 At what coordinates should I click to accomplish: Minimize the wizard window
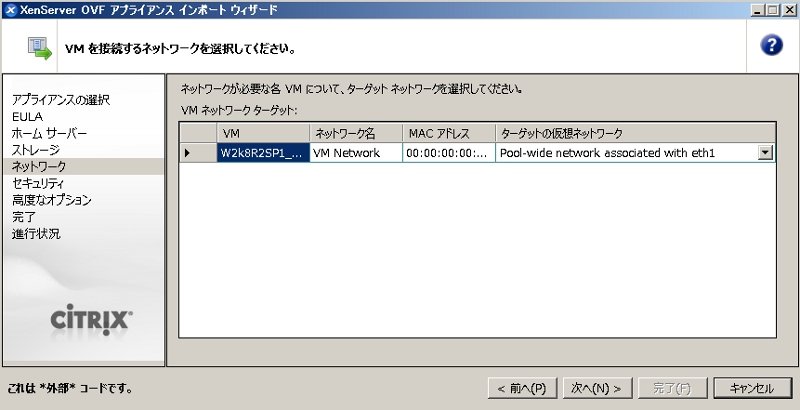pyautogui.click(x=758, y=10)
